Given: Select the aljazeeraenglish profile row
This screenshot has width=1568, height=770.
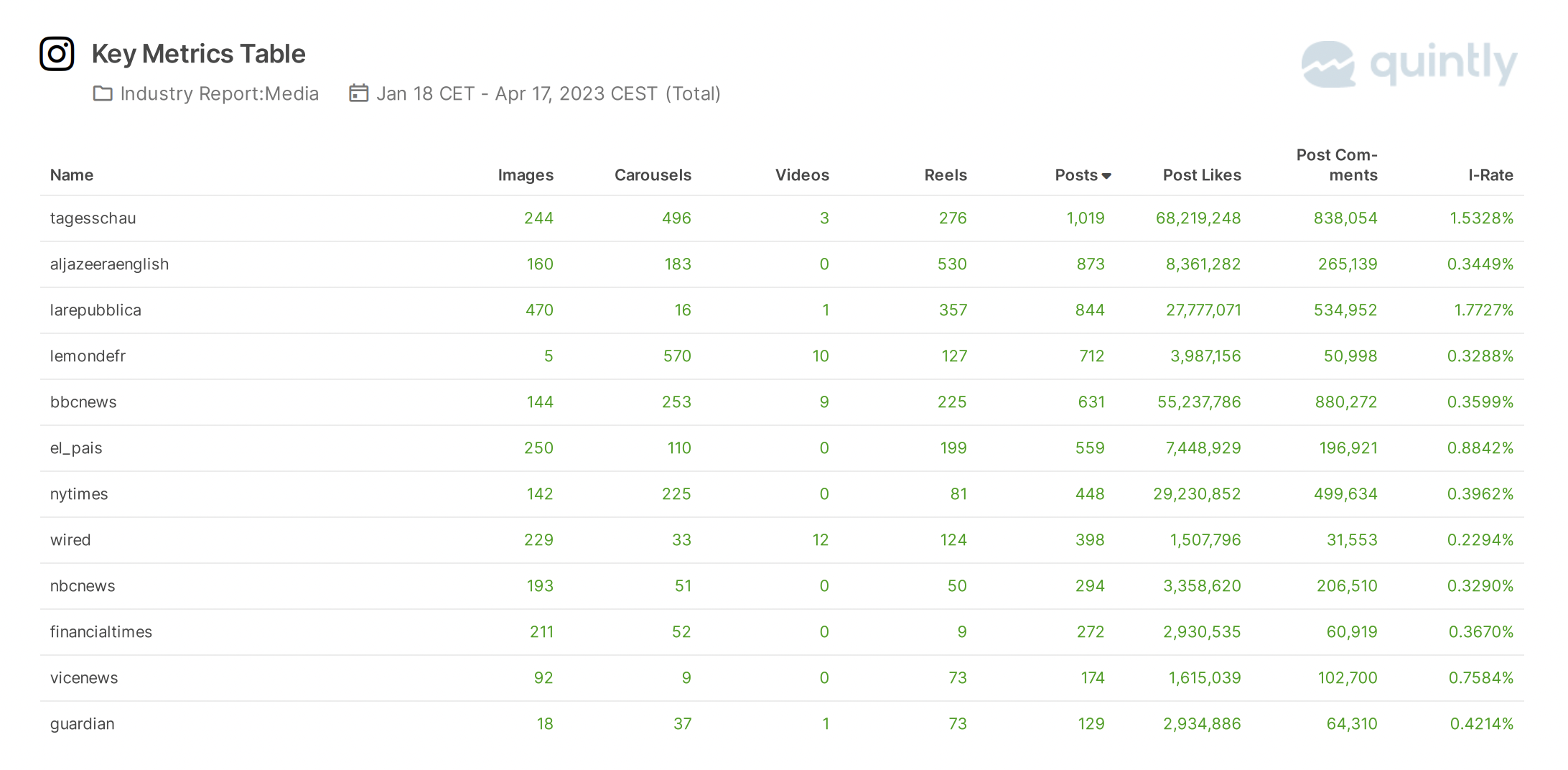Looking at the screenshot, I should (x=782, y=264).
